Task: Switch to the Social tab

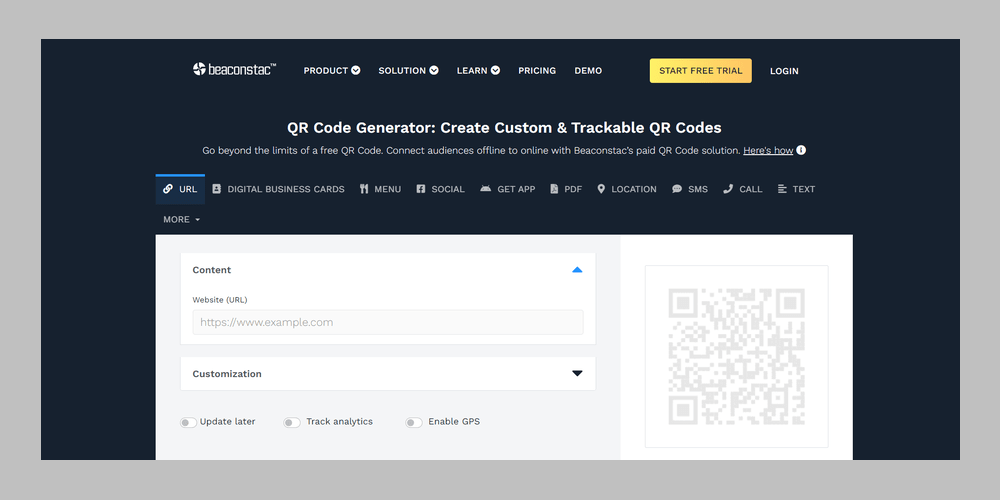Action: pos(440,189)
